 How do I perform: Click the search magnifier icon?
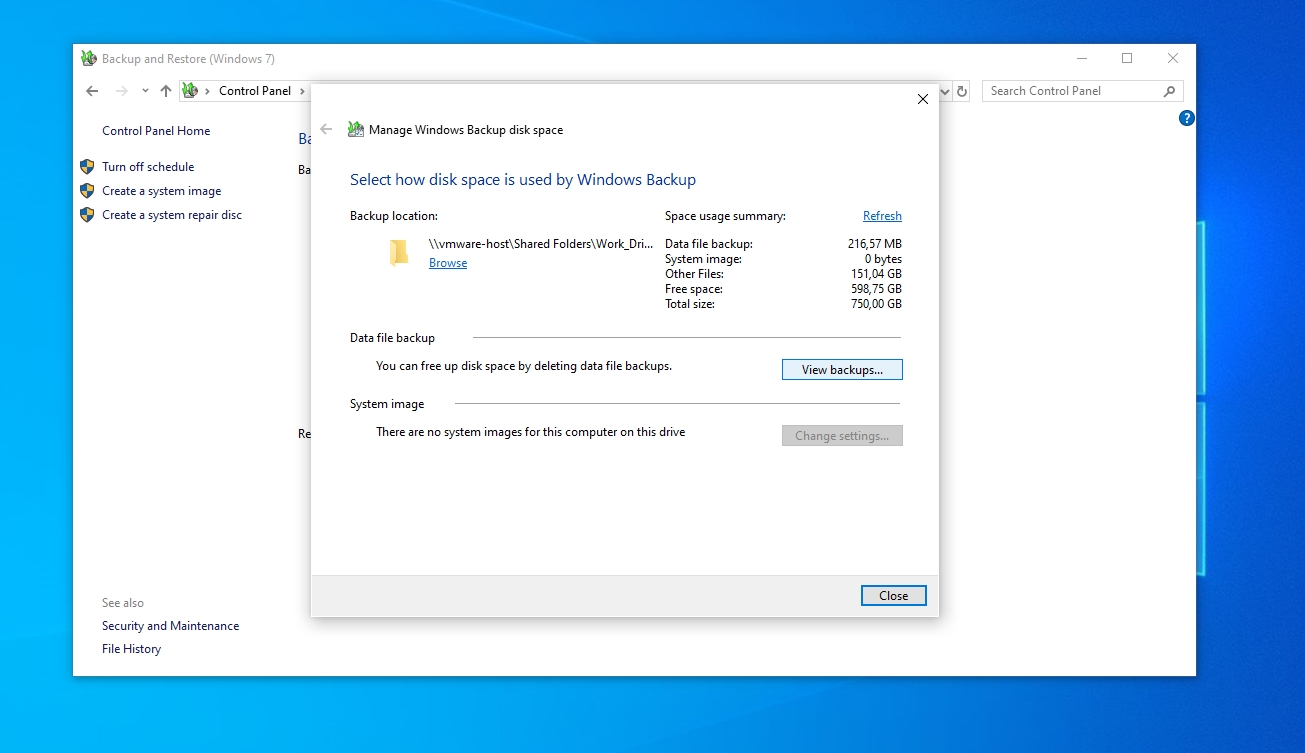click(x=1169, y=91)
